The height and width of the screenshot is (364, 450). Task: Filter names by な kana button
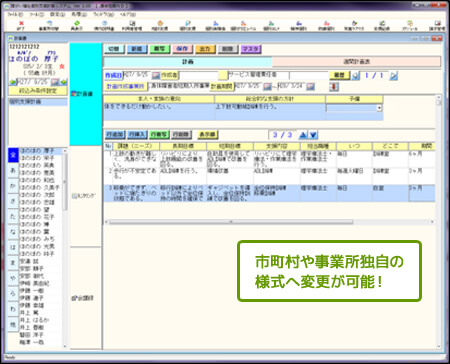tap(13, 232)
